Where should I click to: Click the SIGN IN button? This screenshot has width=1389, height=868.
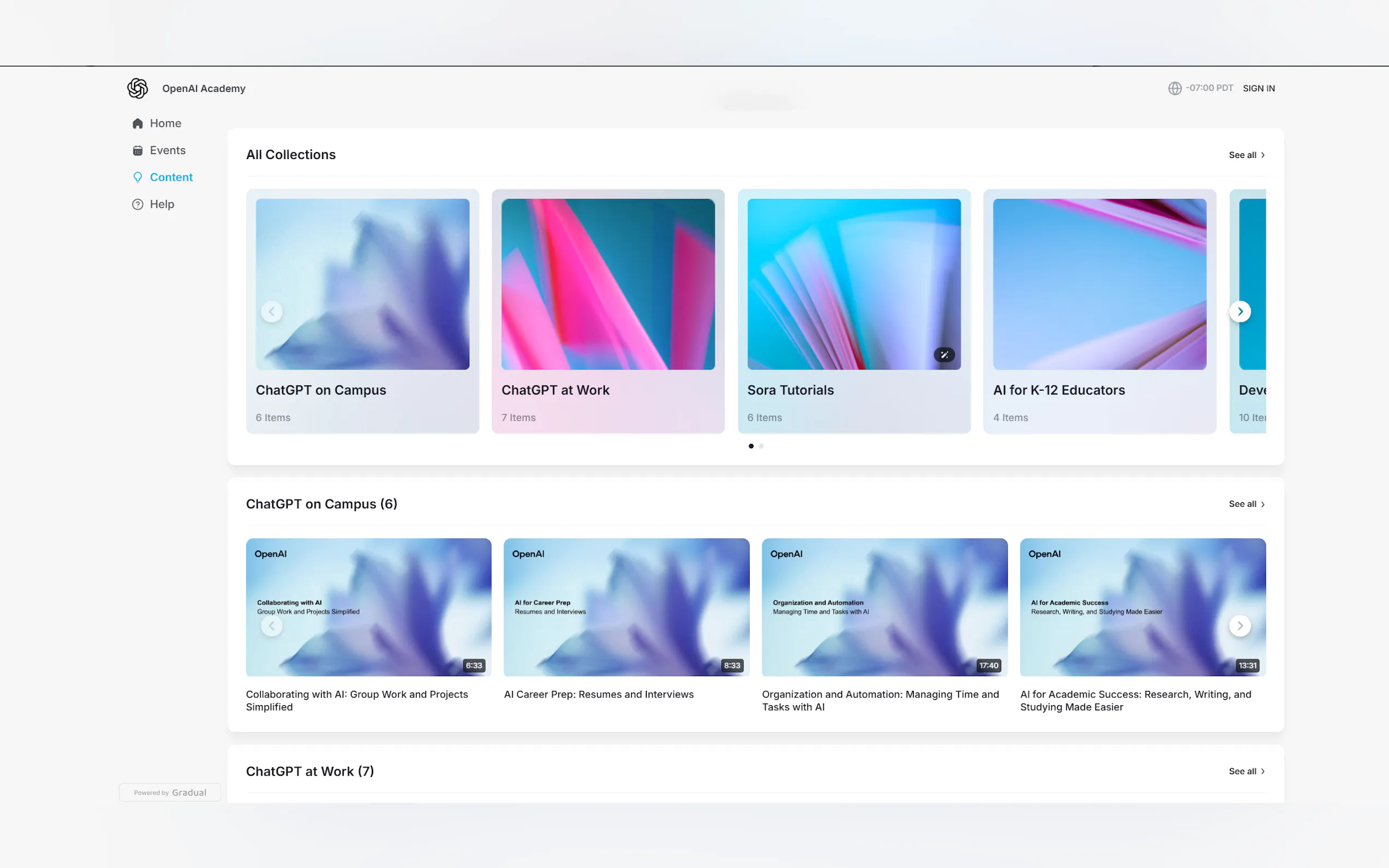pos(1258,89)
